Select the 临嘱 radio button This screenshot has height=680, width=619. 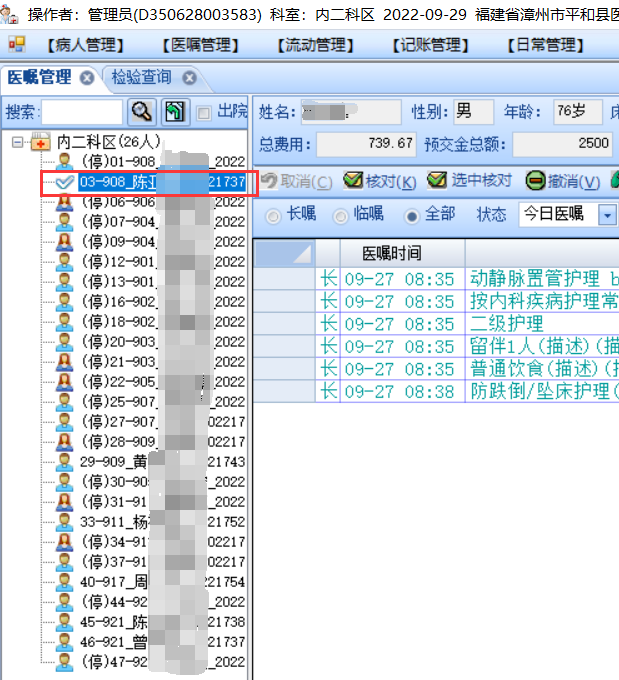pyautogui.click(x=341, y=216)
